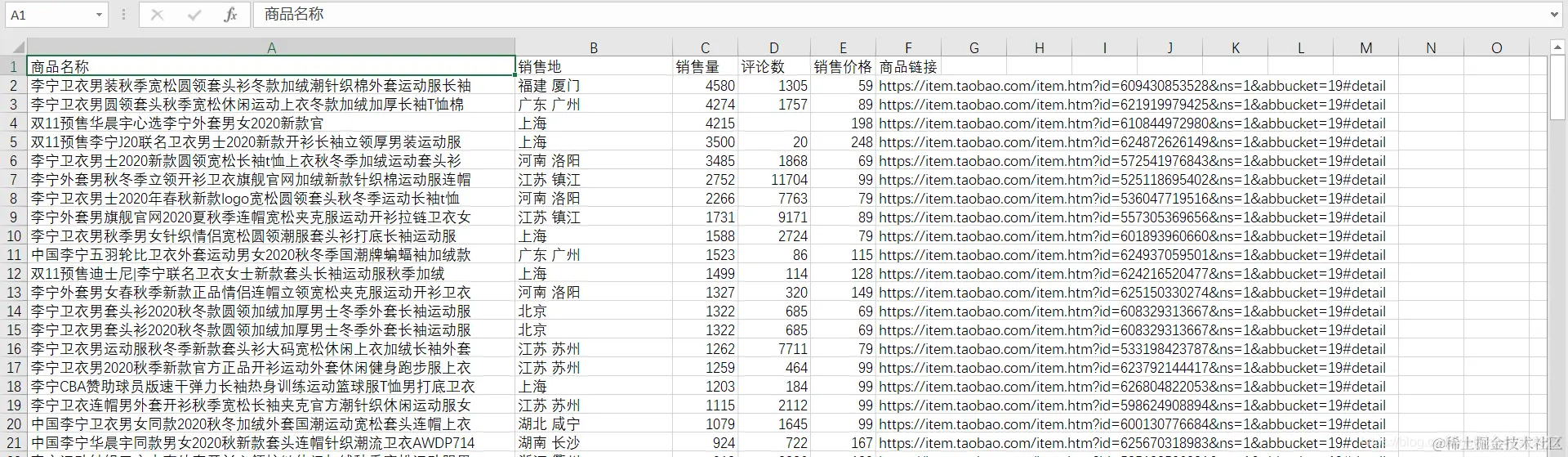
Task: Select column O header
Action: tap(1497, 47)
